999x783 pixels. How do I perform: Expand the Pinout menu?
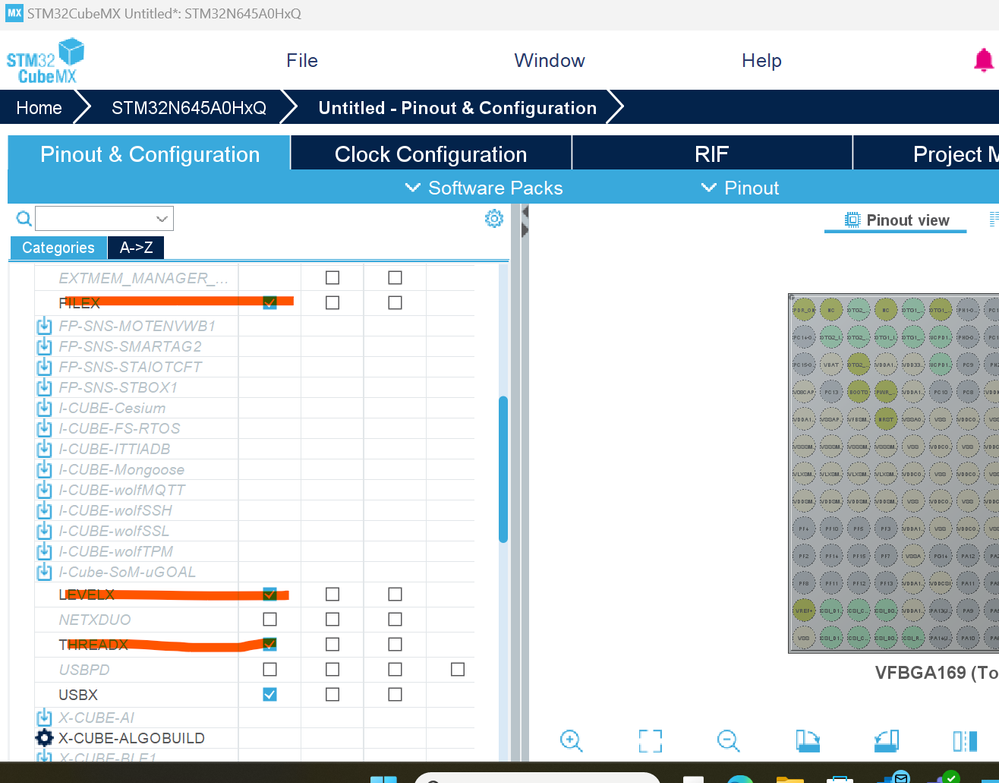click(740, 188)
